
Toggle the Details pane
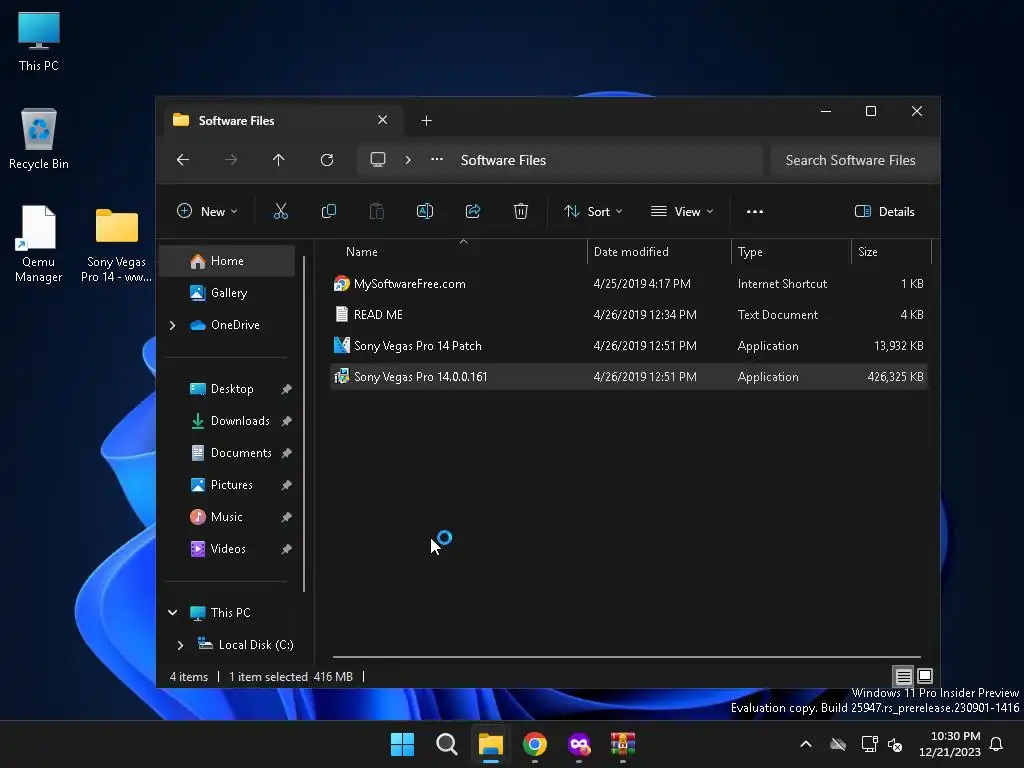(x=885, y=212)
